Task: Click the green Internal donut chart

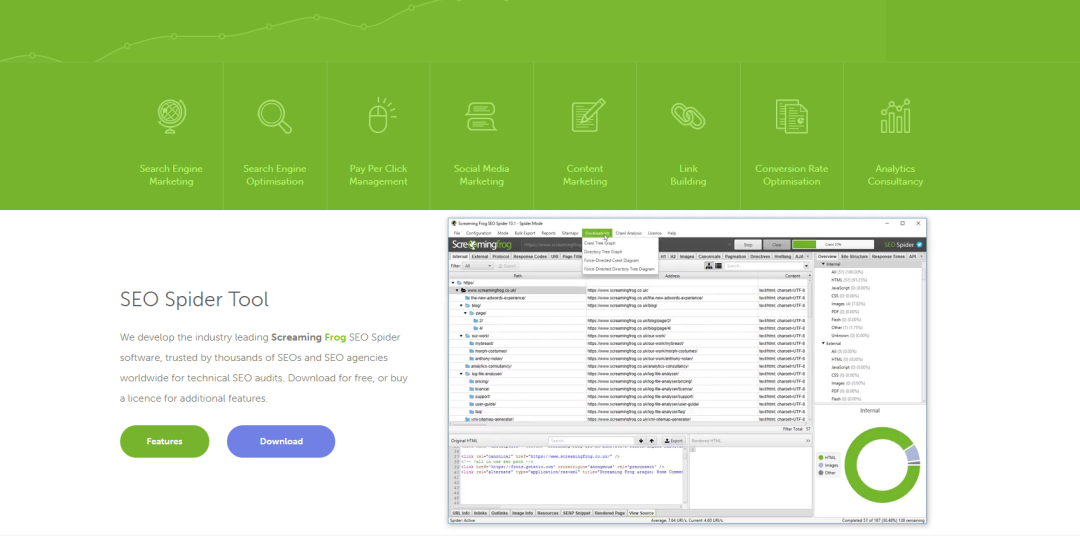Action: click(882, 465)
